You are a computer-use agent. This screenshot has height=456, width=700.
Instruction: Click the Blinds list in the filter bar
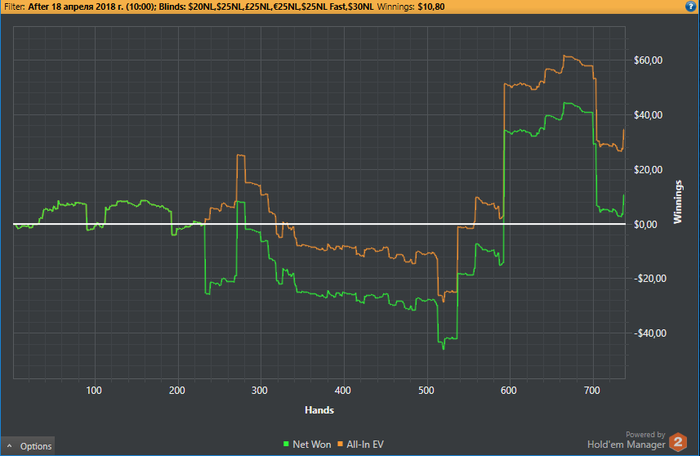[267, 7]
